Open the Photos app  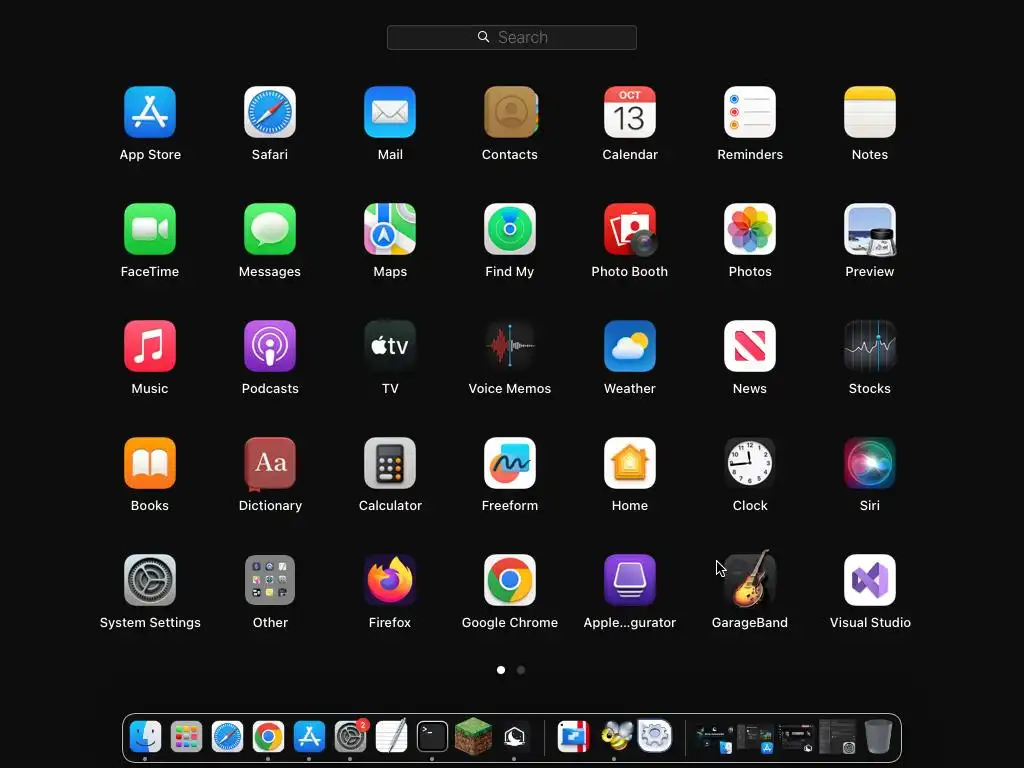(750, 229)
